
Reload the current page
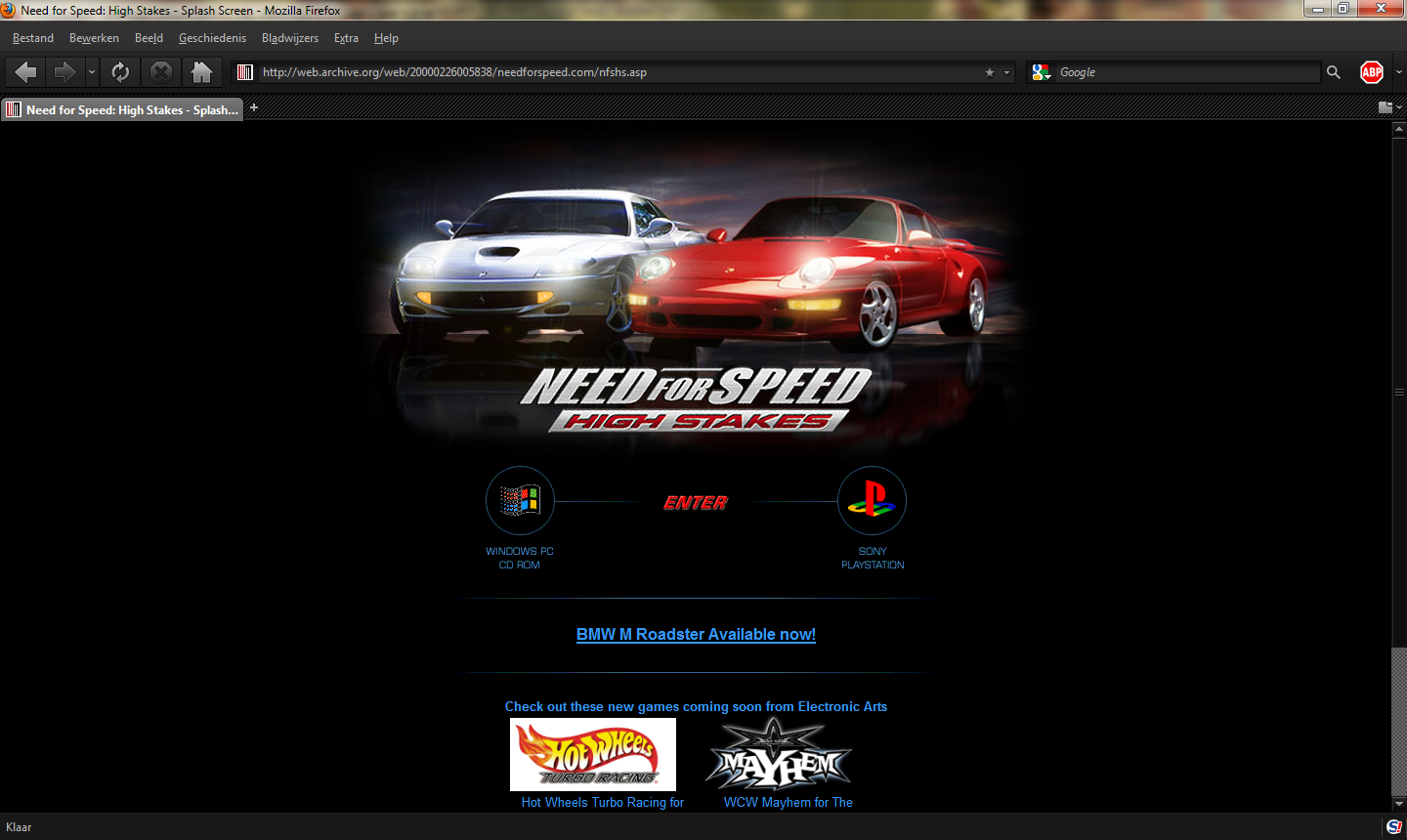(120, 72)
